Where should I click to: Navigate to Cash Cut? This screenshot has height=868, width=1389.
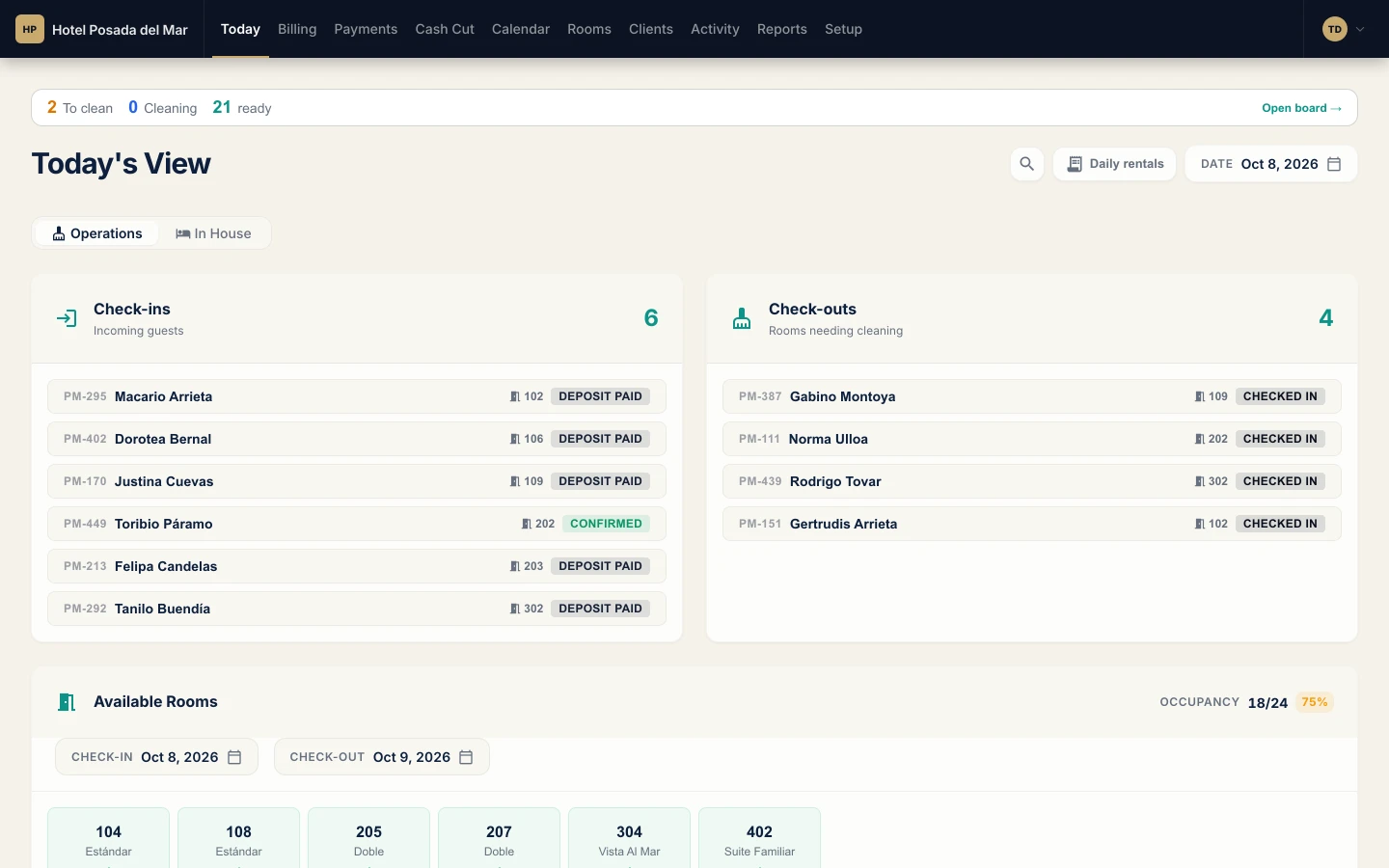coord(445,29)
